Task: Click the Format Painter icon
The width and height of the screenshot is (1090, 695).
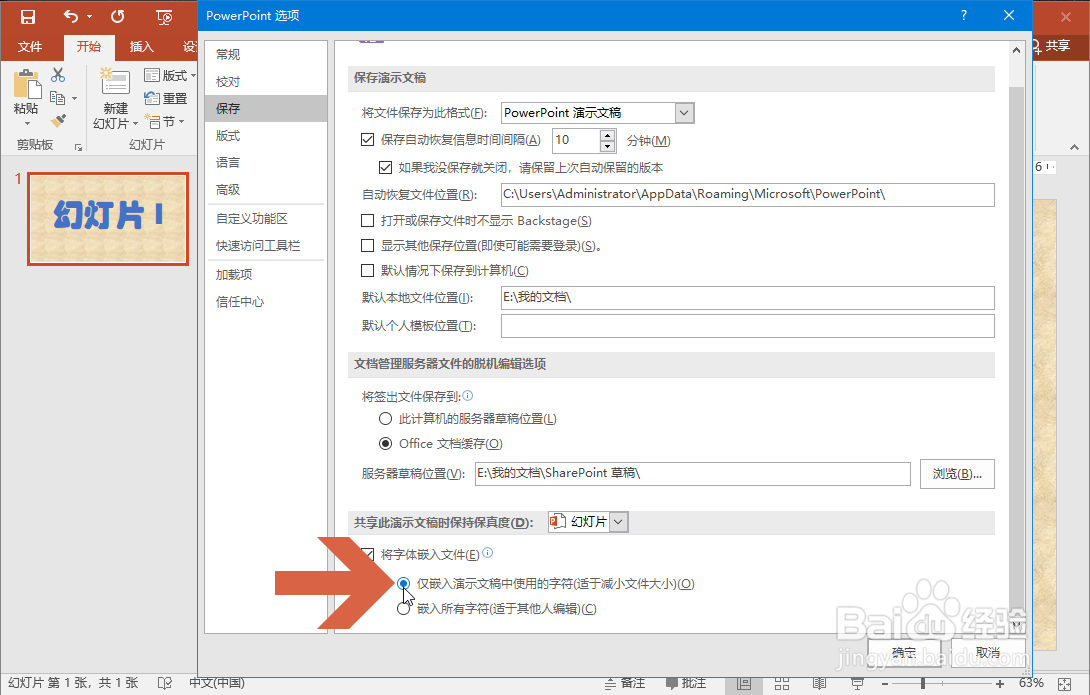Action: pos(58,118)
